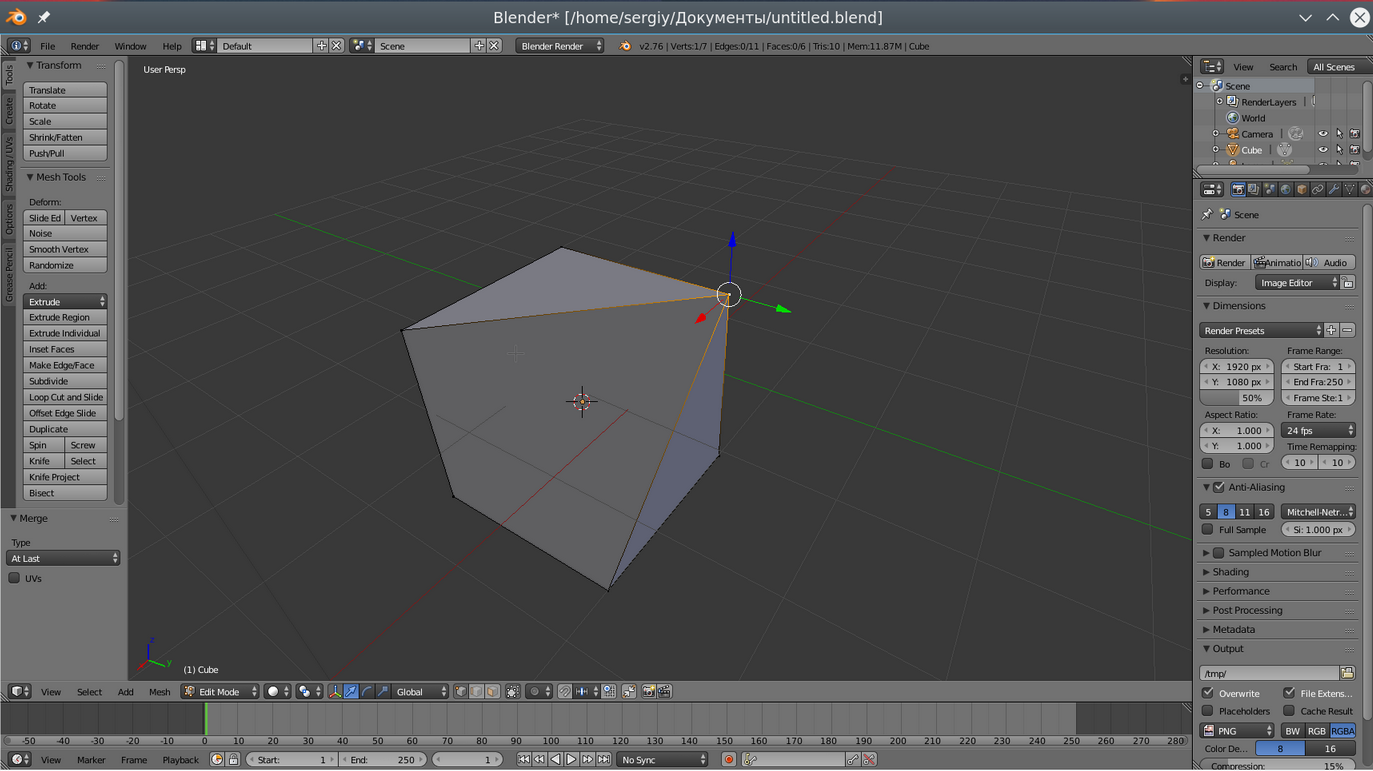Open the Edit Mode dropdown
The image size is (1373, 771).
click(x=221, y=692)
